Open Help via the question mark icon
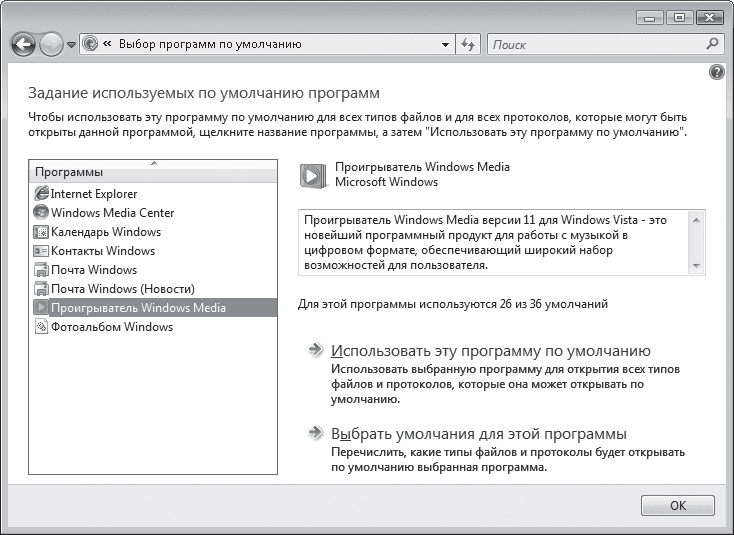This screenshot has height=535, width=734. [716, 73]
